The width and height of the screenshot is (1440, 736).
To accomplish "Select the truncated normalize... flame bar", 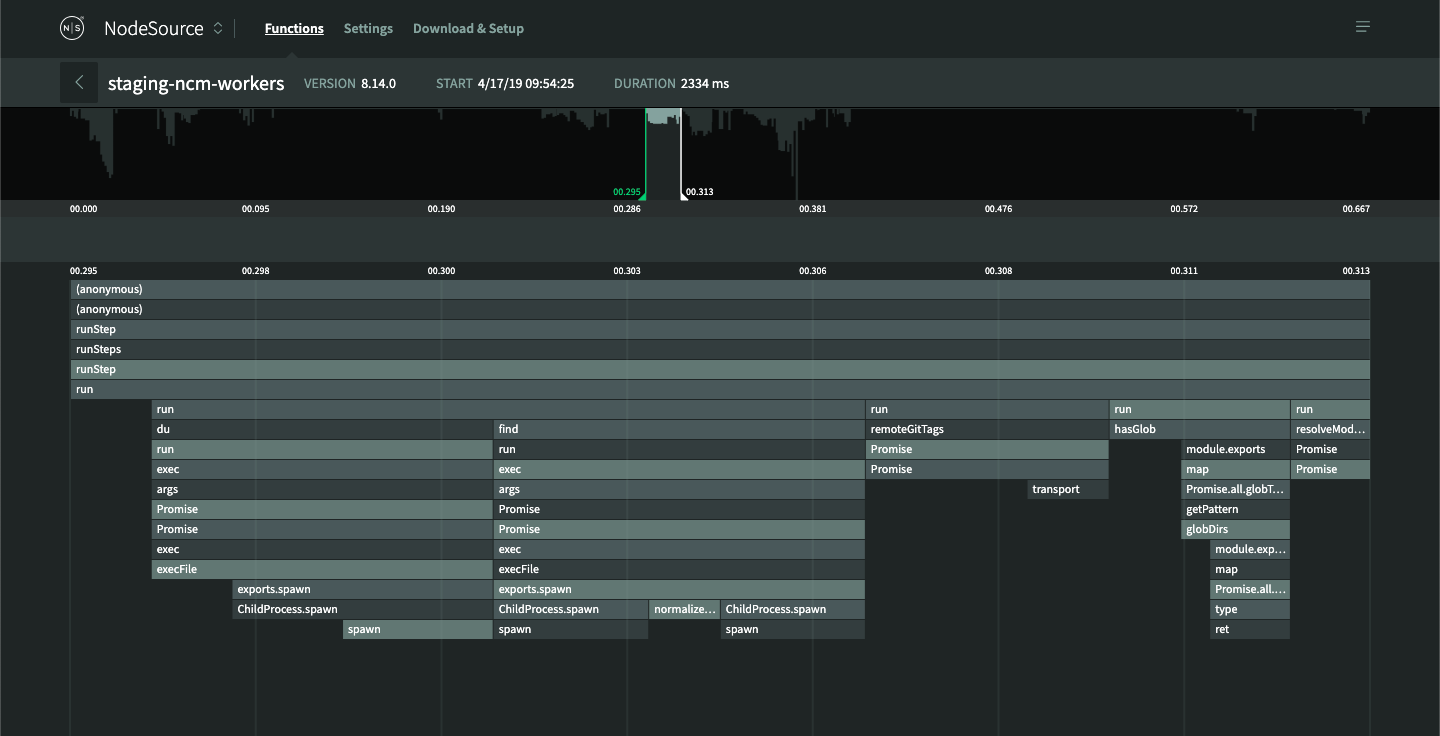I will (x=684, y=610).
